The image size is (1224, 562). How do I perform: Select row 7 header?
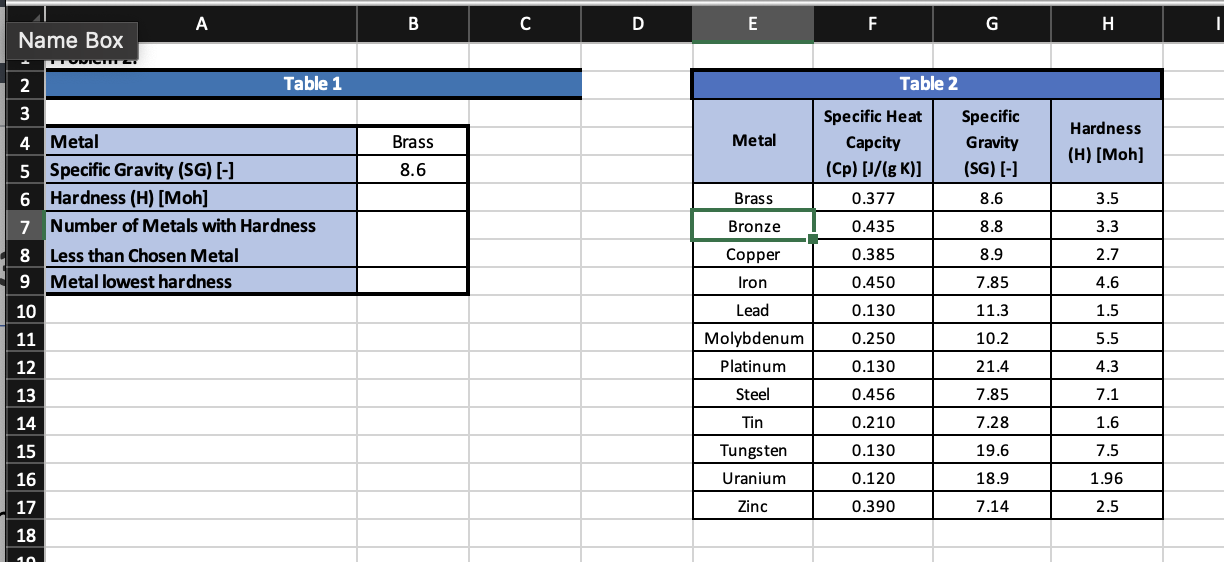24,226
